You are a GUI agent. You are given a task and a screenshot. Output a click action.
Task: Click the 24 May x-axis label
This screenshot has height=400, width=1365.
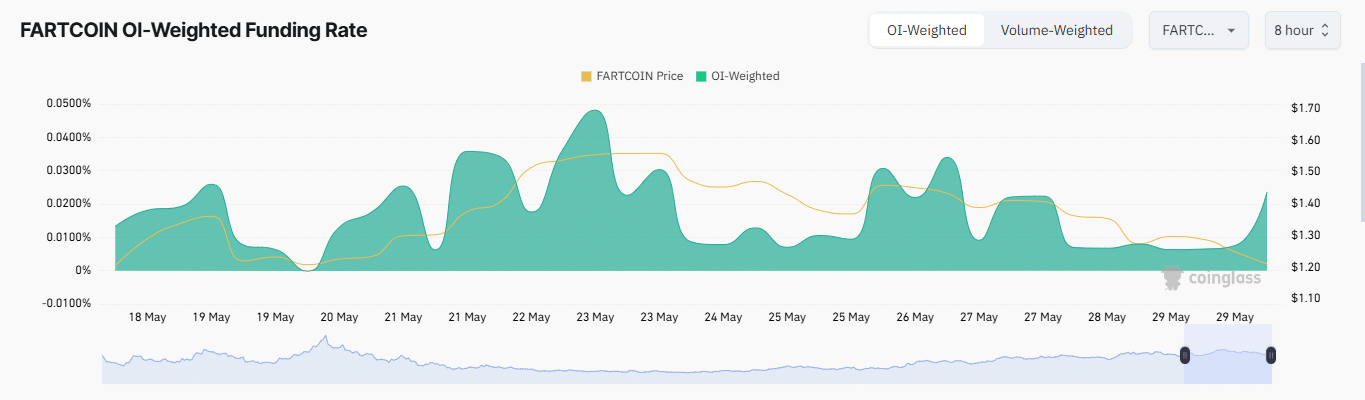(723, 317)
